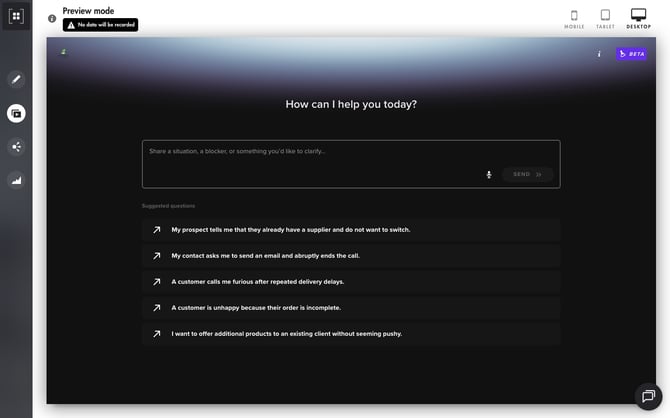Switch preview to Mobile view
Viewport: 670px width, 418px height.
574,19
